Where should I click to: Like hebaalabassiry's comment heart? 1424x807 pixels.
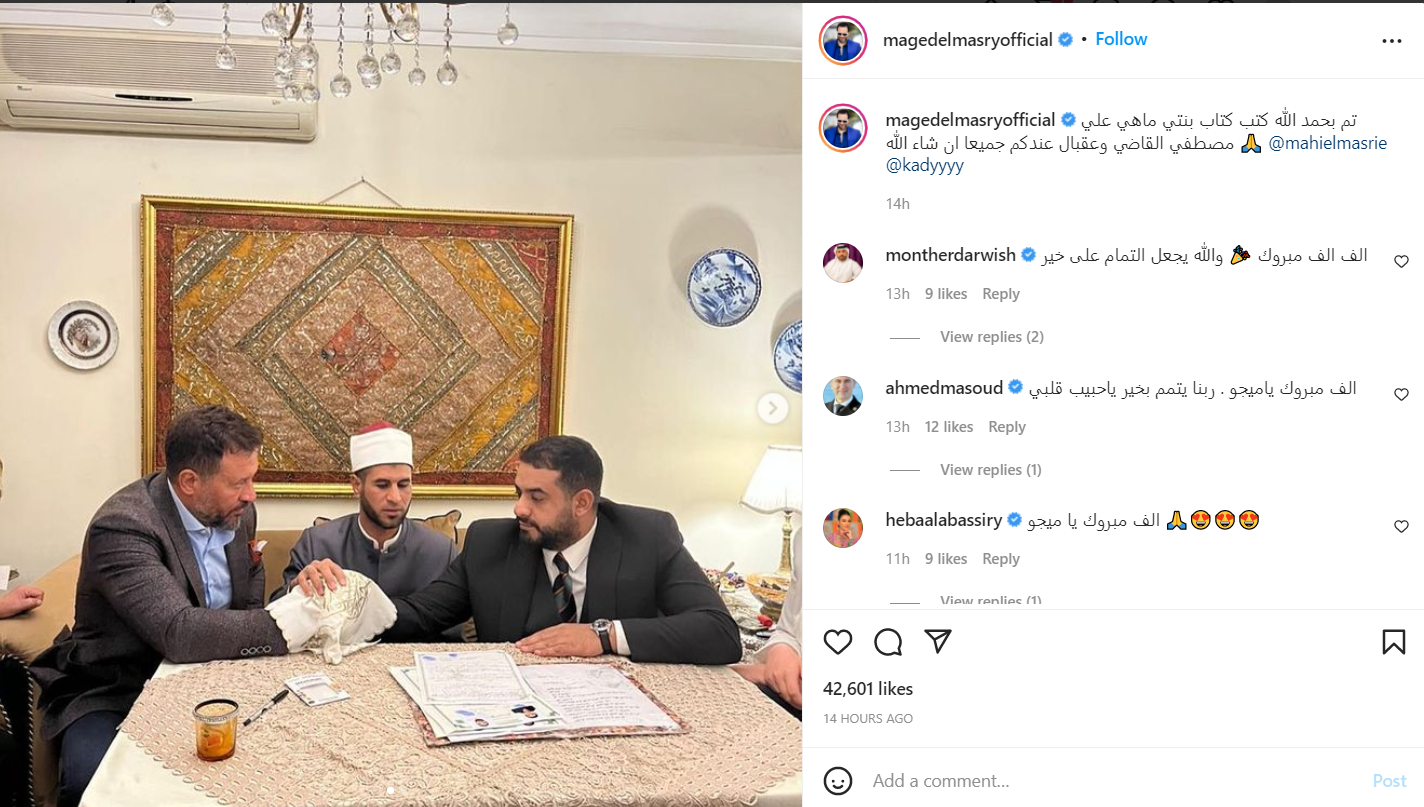tap(1401, 526)
